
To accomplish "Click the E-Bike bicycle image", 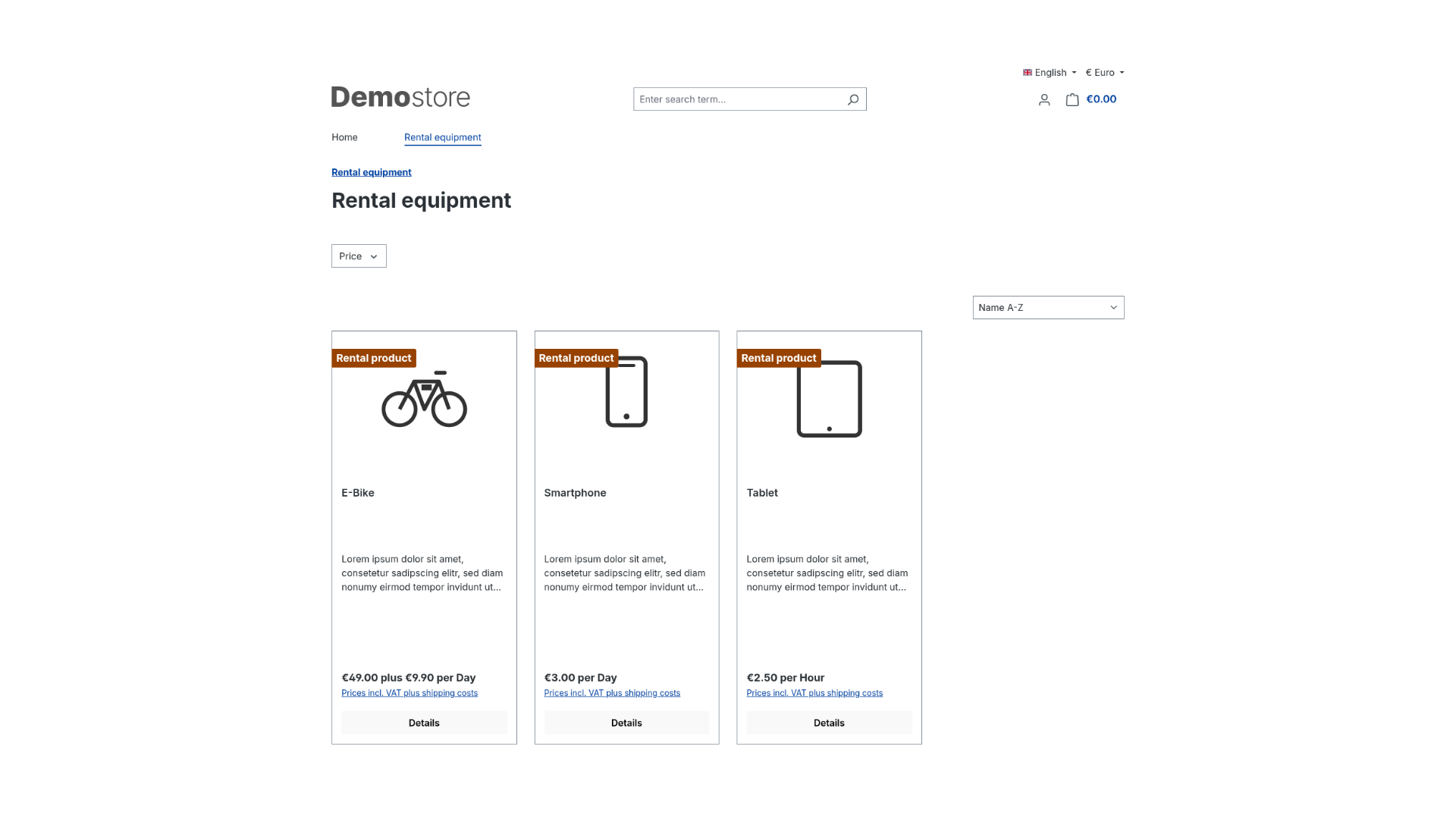I will [x=424, y=399].
